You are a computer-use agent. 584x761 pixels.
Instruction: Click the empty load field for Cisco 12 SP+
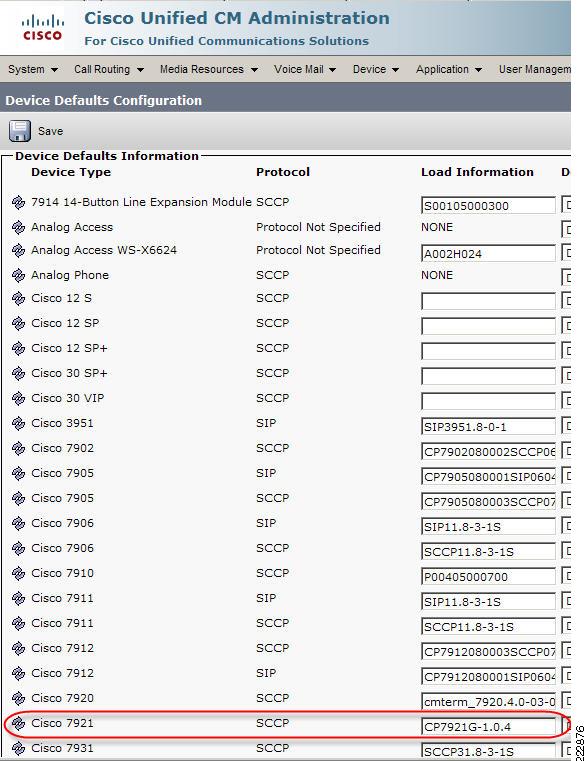[488, 351]
